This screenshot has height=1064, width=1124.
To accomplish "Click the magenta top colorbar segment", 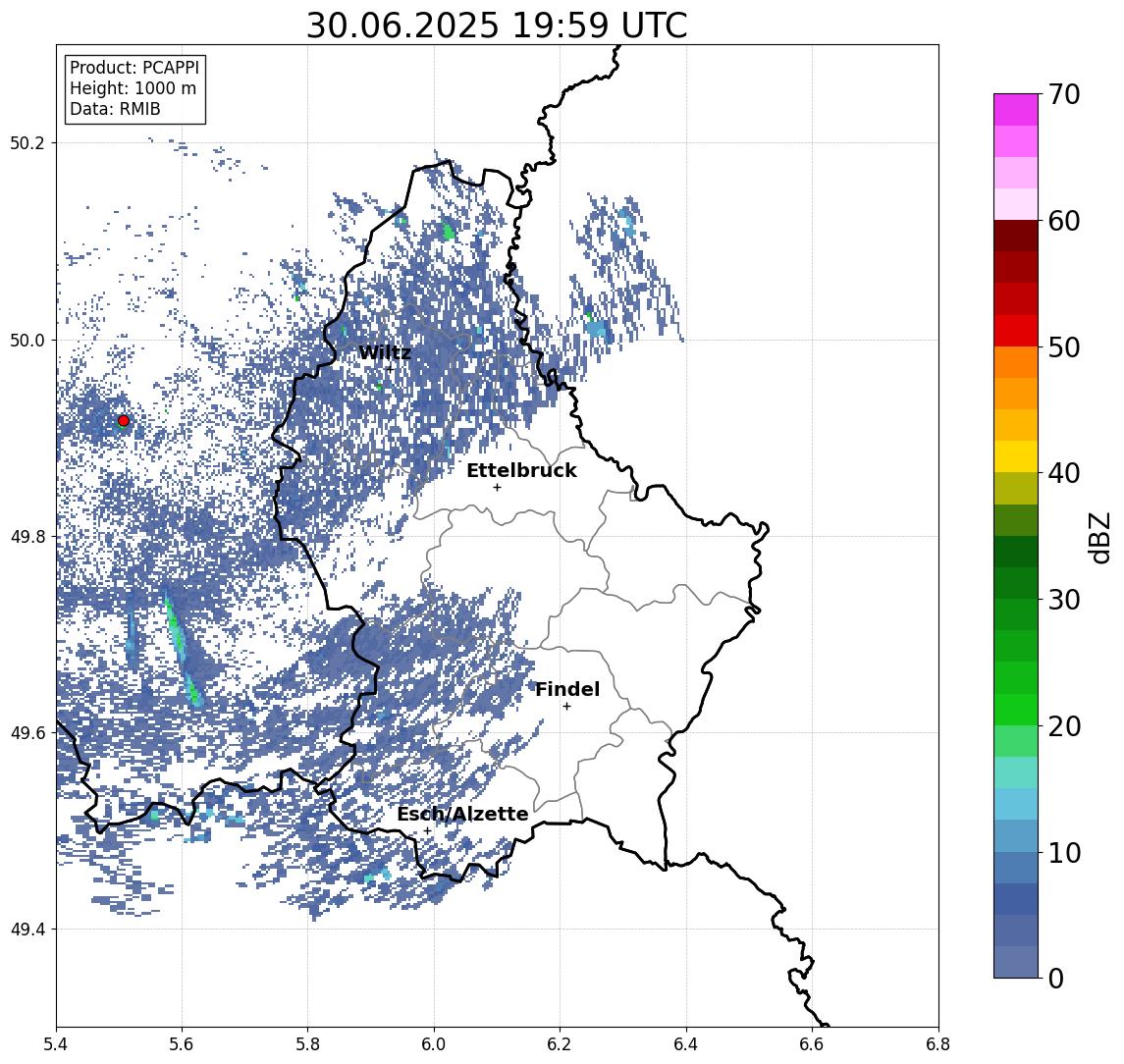I will click(1016, 110).
